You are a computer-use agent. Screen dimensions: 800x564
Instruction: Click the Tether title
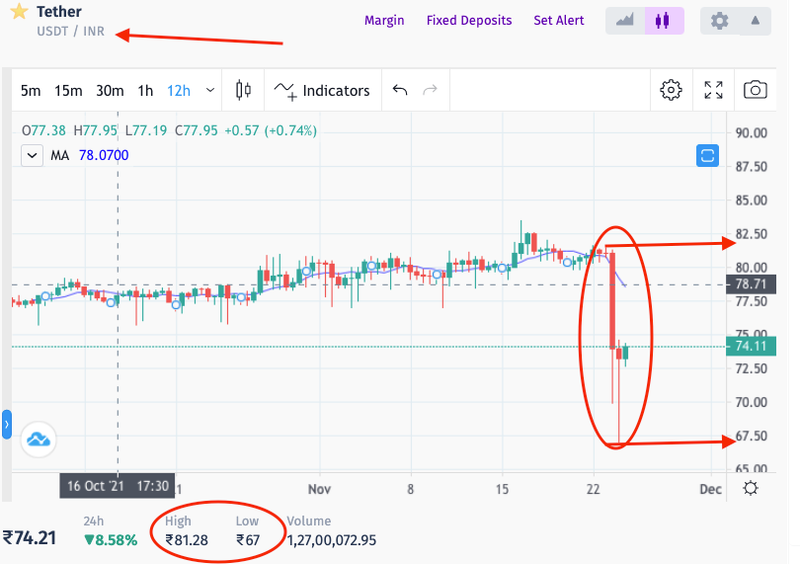coord(59,11)
